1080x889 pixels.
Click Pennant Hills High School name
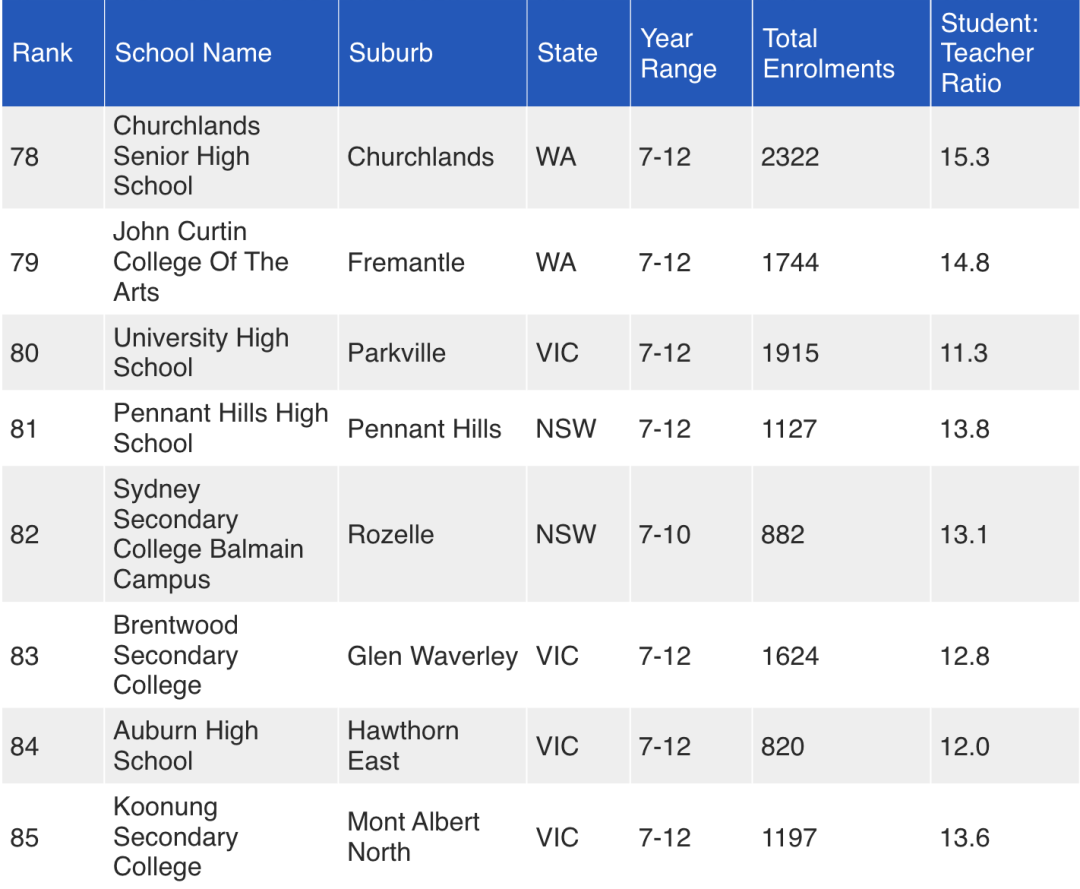(x=220, y=428)
